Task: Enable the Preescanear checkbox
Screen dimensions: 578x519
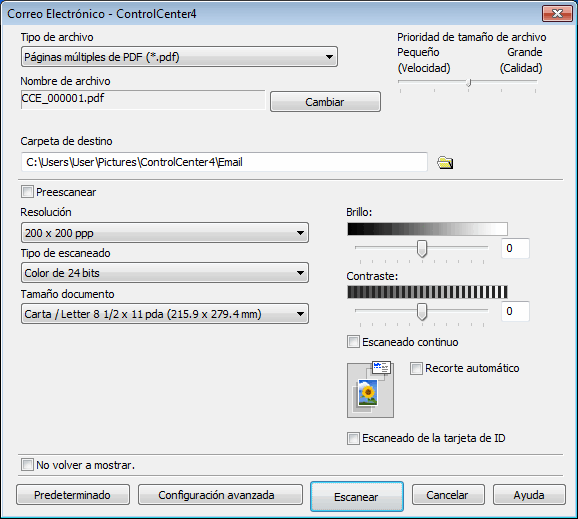Action: [x=27, y=192]
